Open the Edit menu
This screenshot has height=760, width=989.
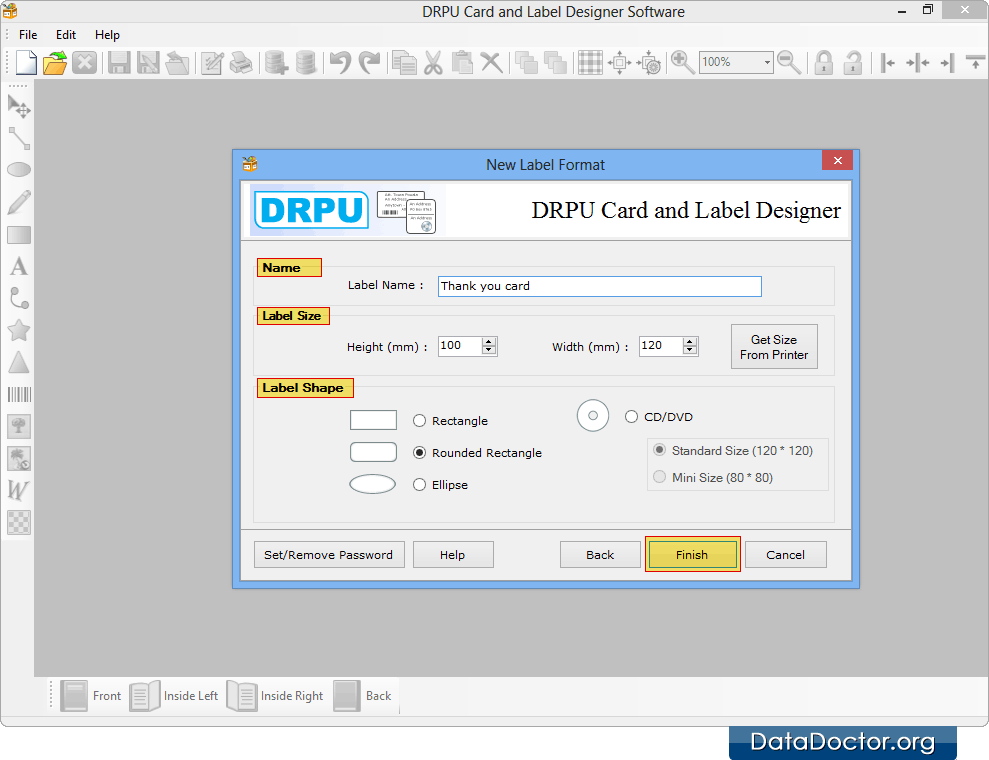pyautogui.click(x=66, y=35)
